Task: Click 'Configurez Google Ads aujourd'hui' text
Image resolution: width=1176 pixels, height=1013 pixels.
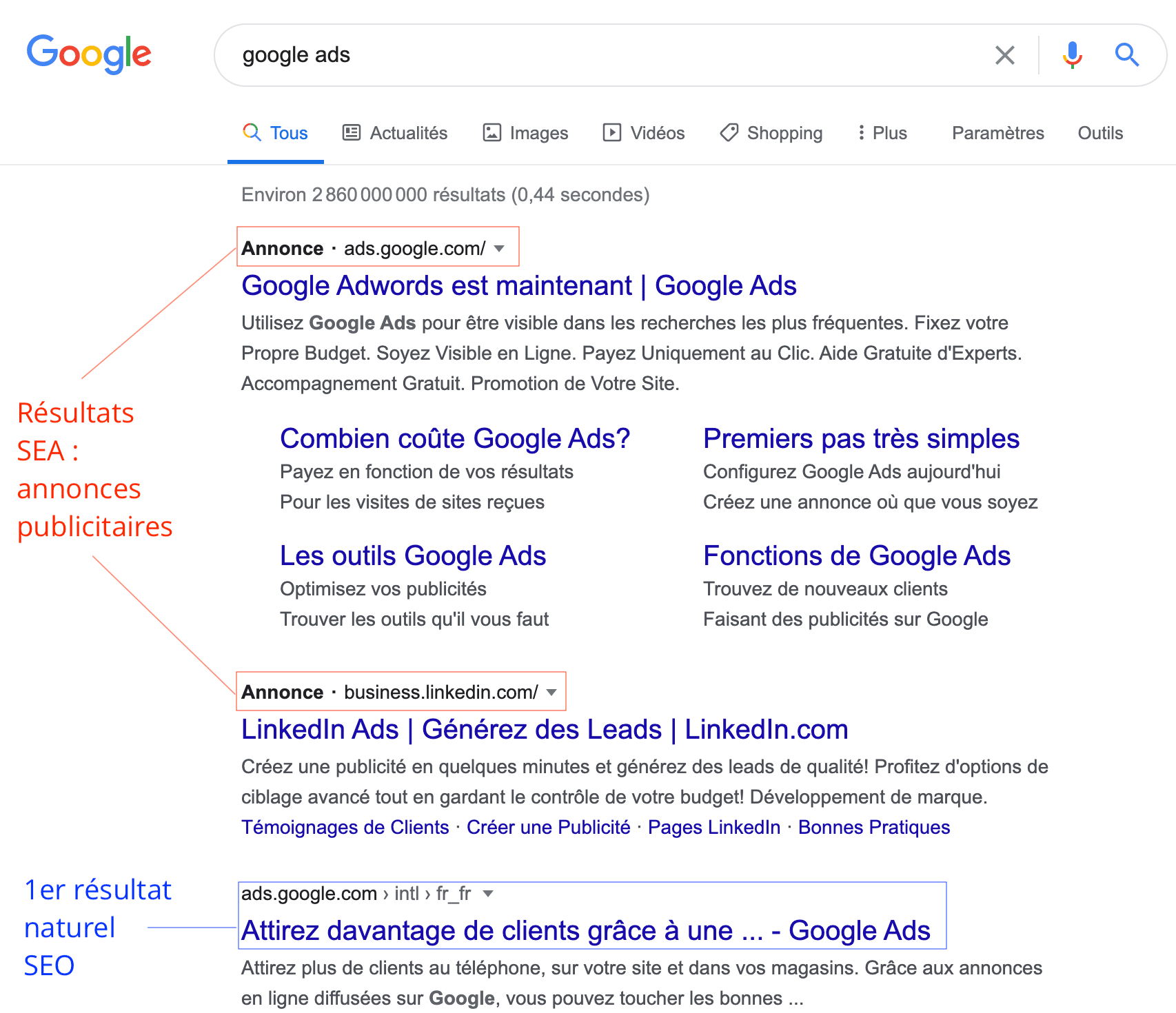Action: click(852, 472)
